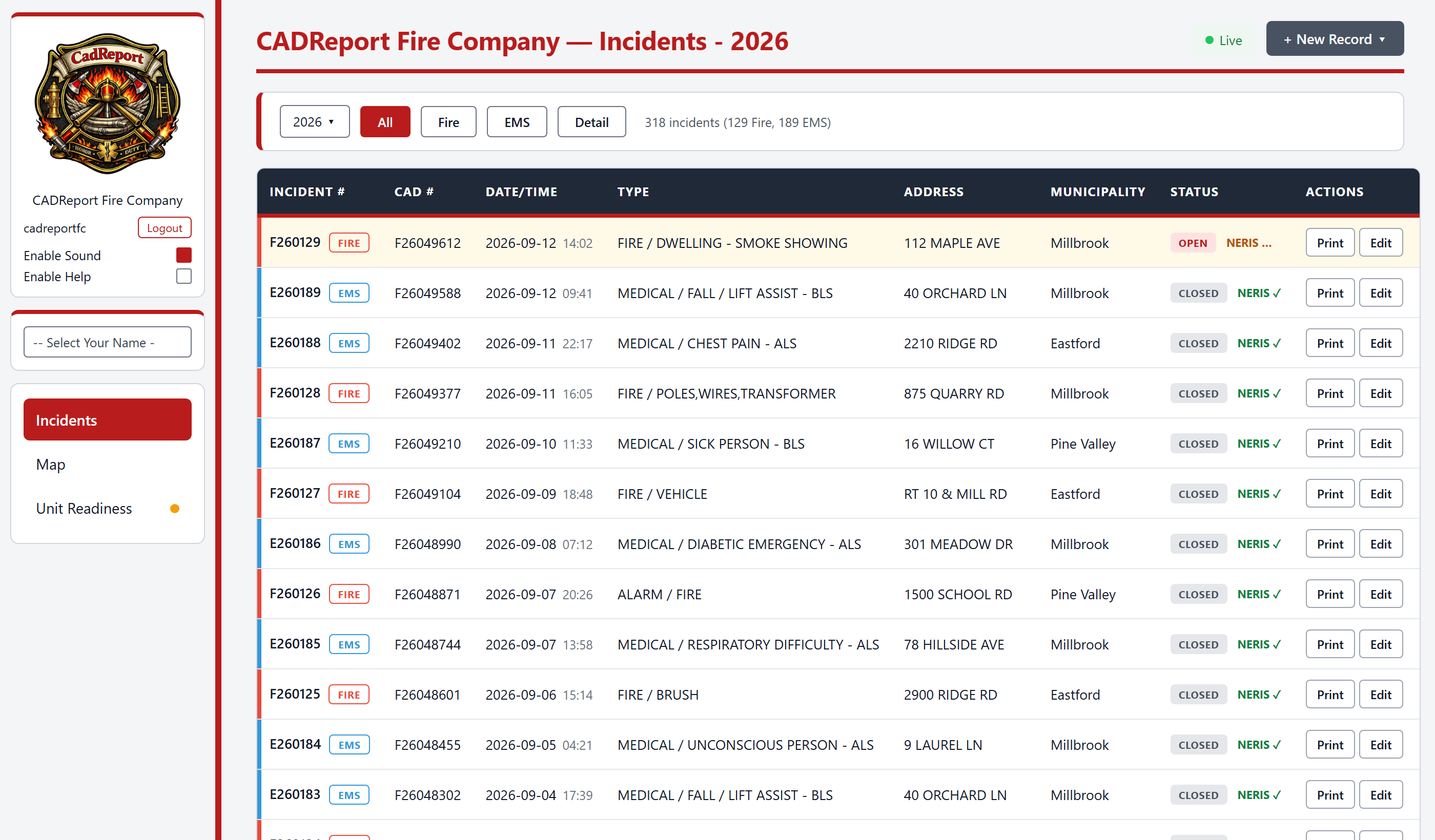Screen dimensions: 1435x840
Task: Select the EMS filter tab
Action: coord(517,122)
